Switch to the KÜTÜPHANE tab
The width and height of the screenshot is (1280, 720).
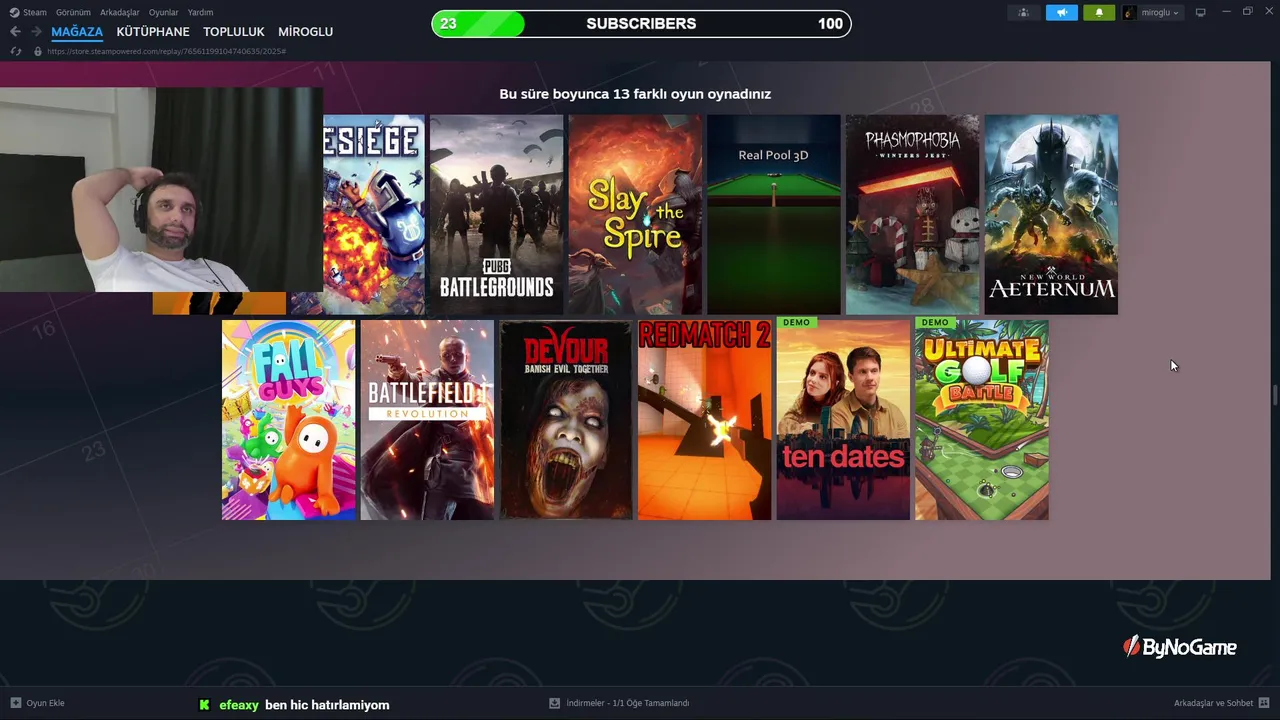point(153,32)
